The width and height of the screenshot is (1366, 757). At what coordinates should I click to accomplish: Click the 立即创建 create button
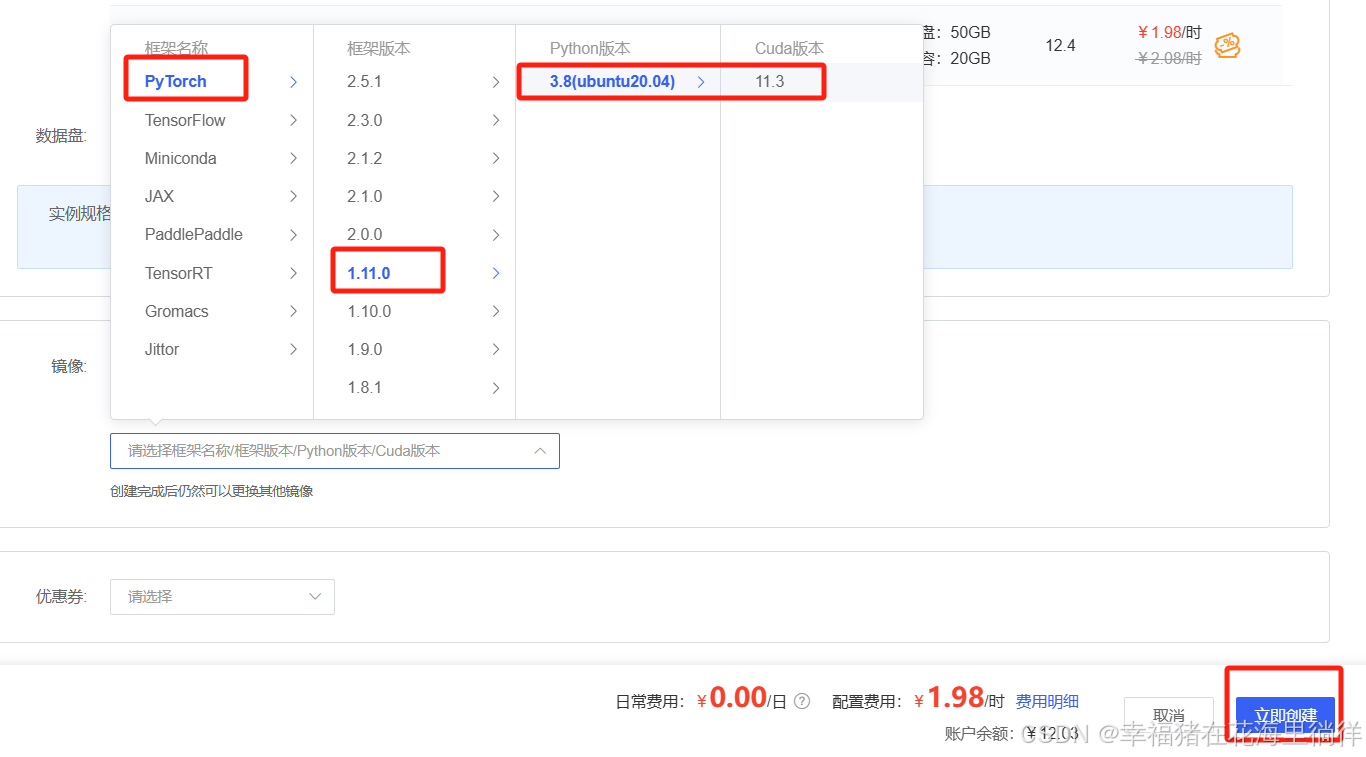pyautogui.click(x=1286, y=716)
